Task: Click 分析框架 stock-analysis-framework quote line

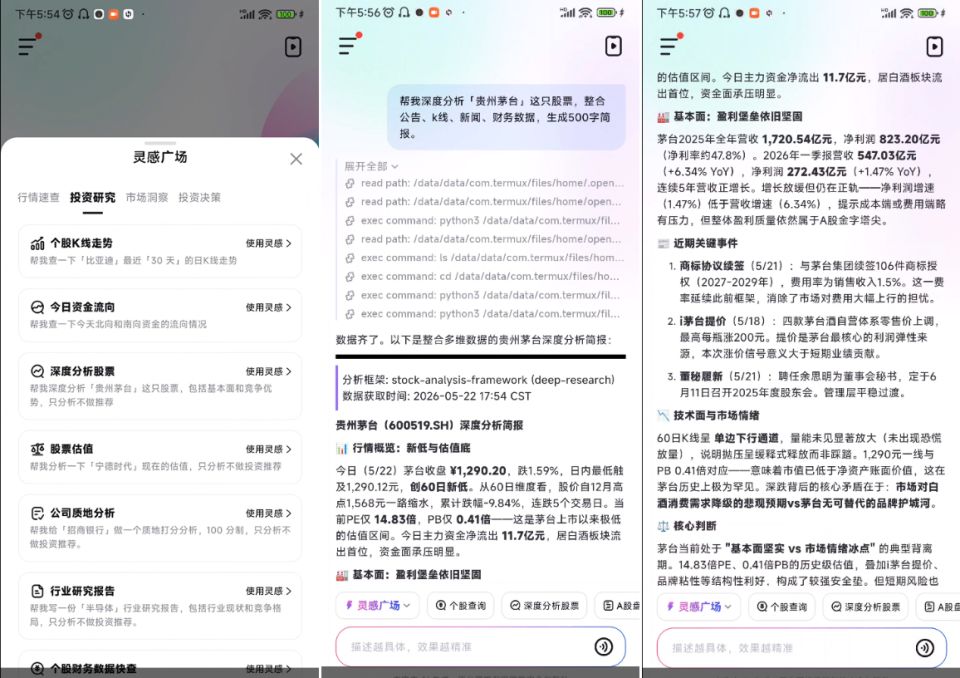Action: tap(478, 380)
